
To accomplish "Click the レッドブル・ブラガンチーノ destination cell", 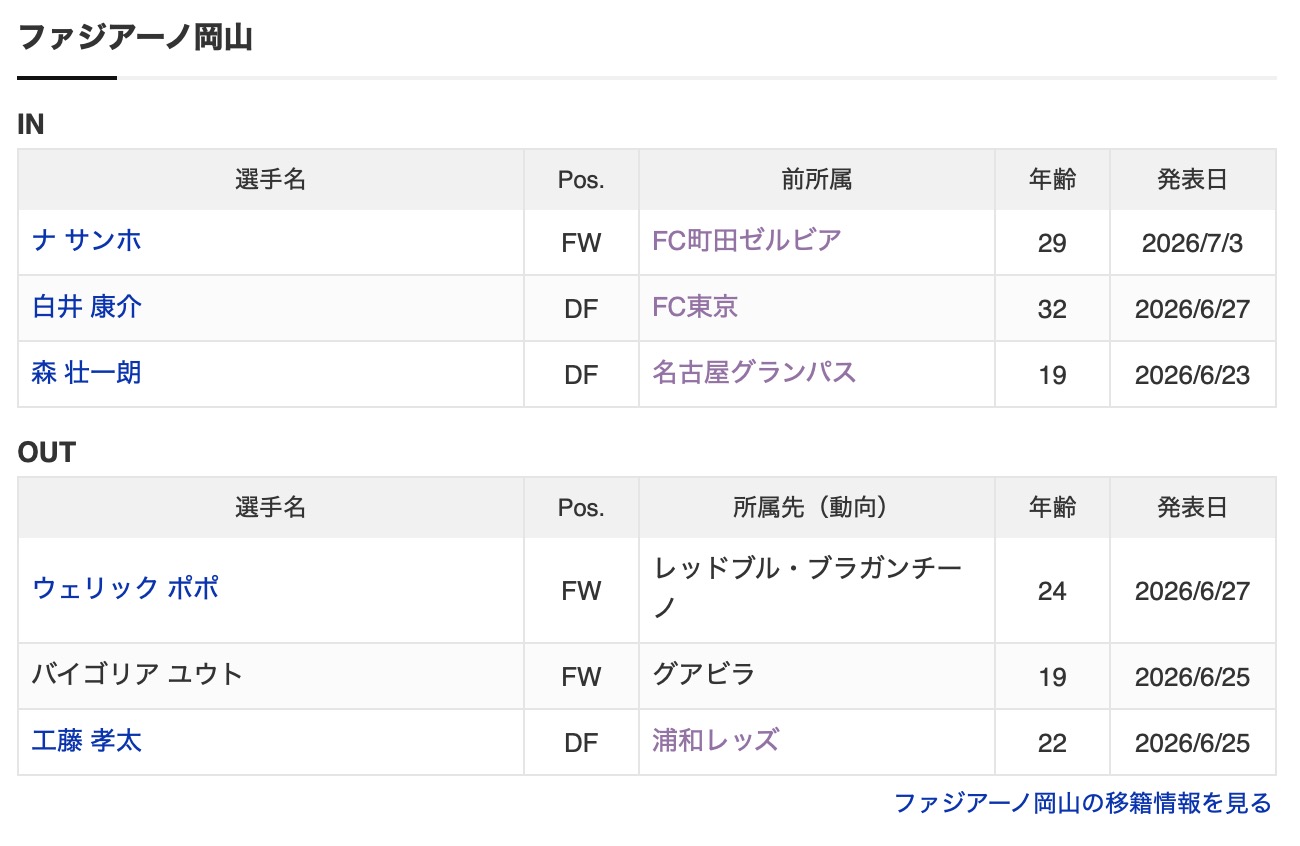I will coord(817,590).
